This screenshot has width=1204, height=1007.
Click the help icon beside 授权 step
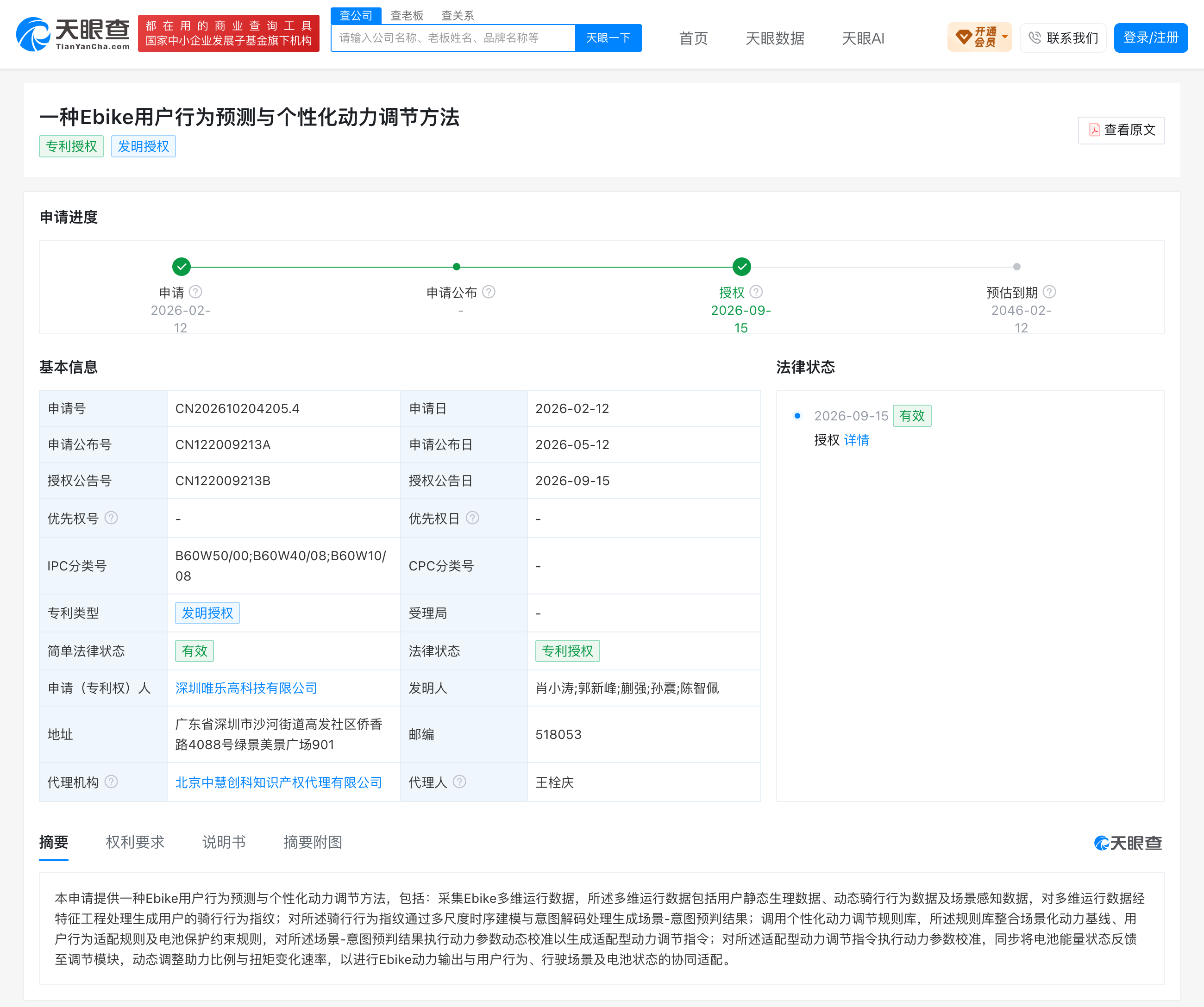[756, 292]
